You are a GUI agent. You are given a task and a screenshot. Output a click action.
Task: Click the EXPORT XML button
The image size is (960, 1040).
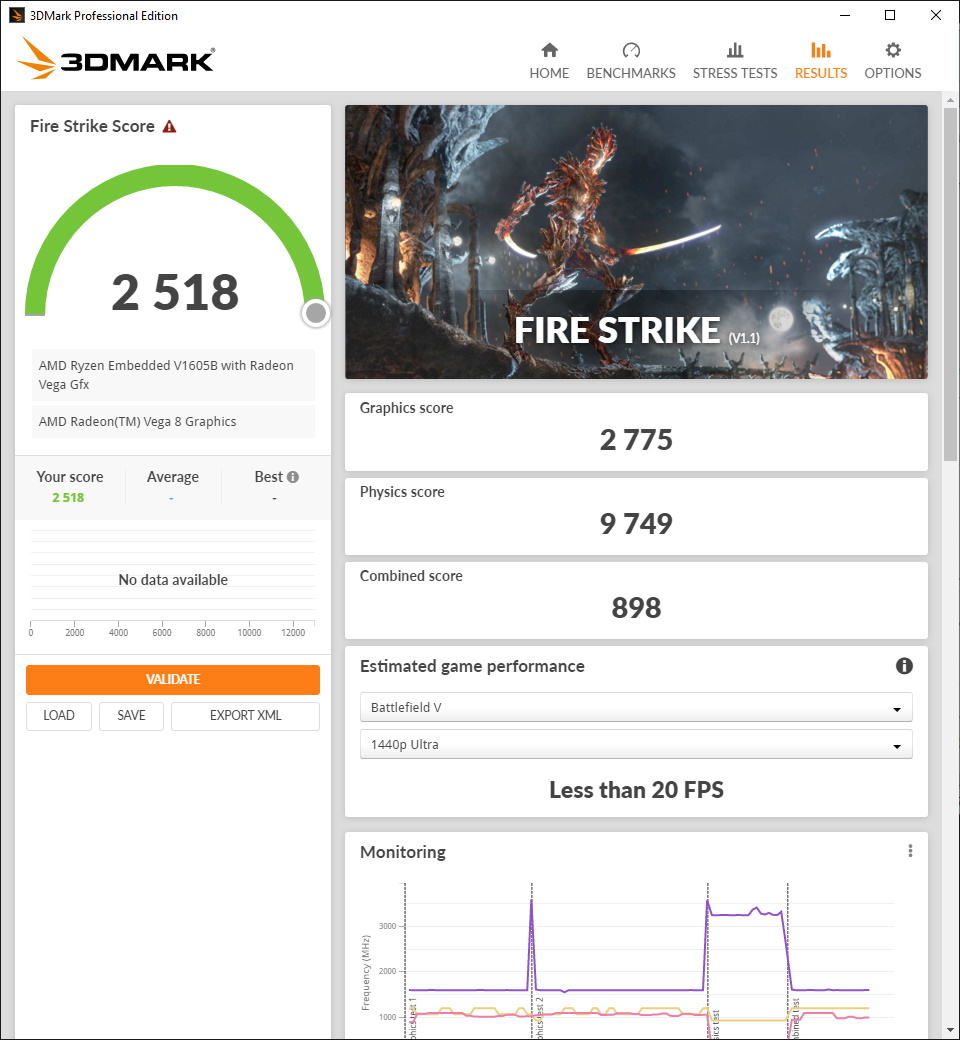pyautogui.click(x=245, y=716)
